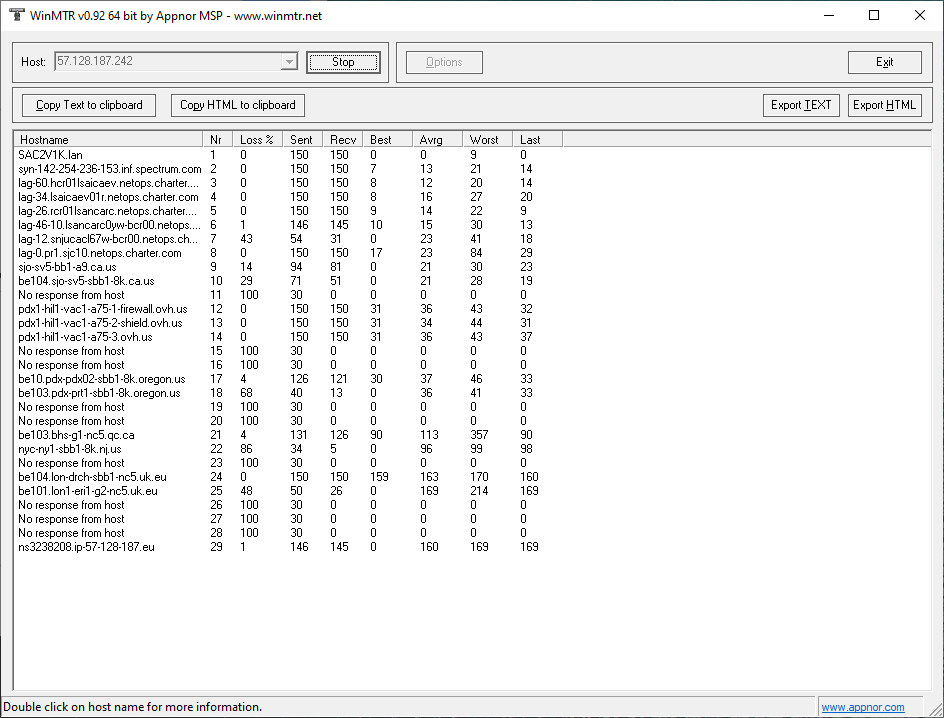
Task: Click the Avrg column header
Action: (438, 140)
